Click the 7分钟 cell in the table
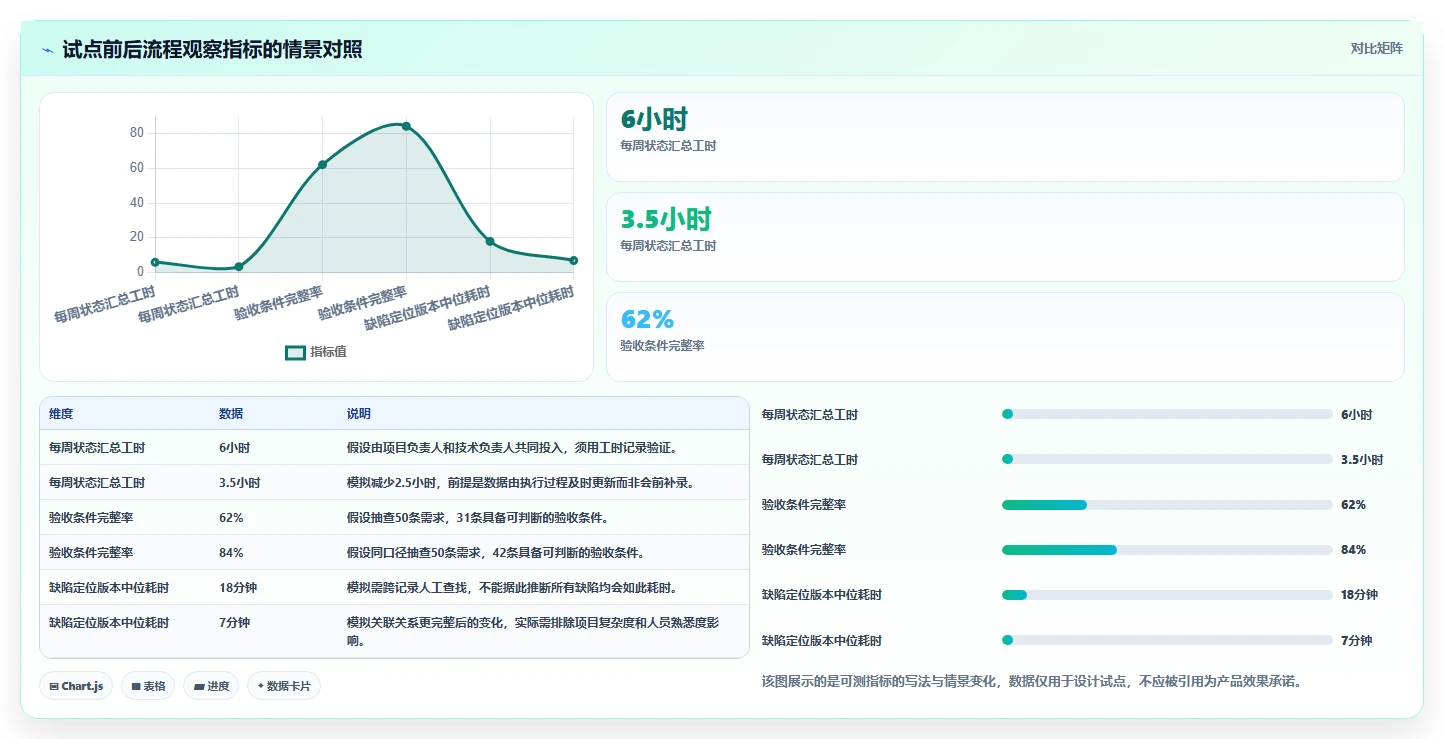Viewport: 1444px width, 739px height. click(234, 623)
